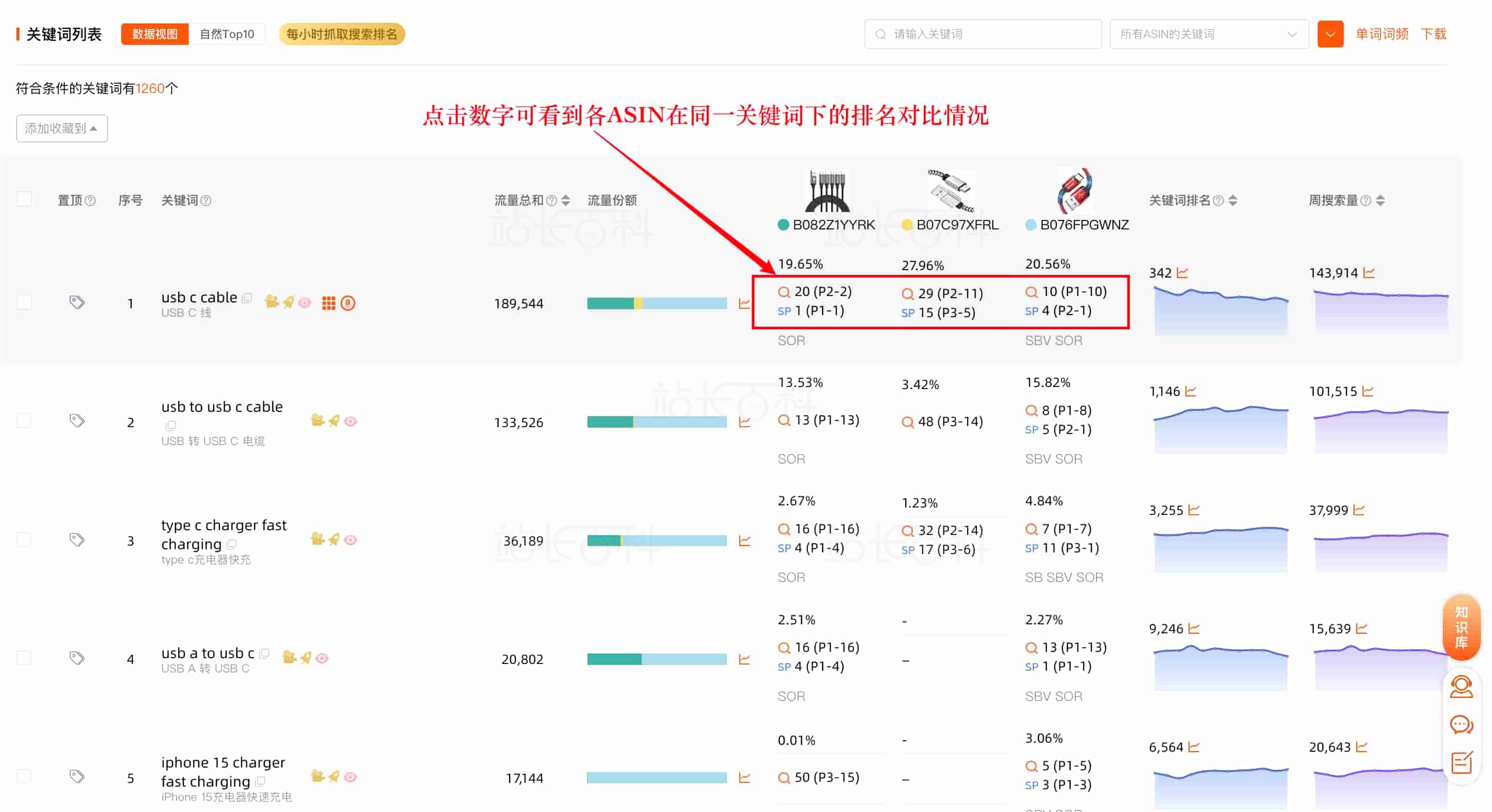Click the orange dropdown arrow button
Screen dimensions: 1492x812
click(x=1330, y=34)
